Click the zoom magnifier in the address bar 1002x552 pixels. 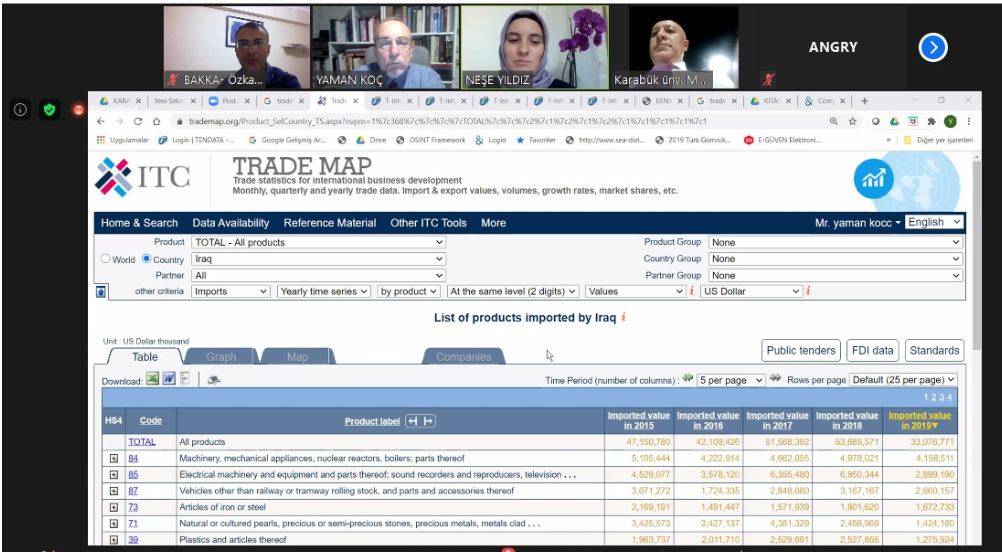(x=833, y=121)
